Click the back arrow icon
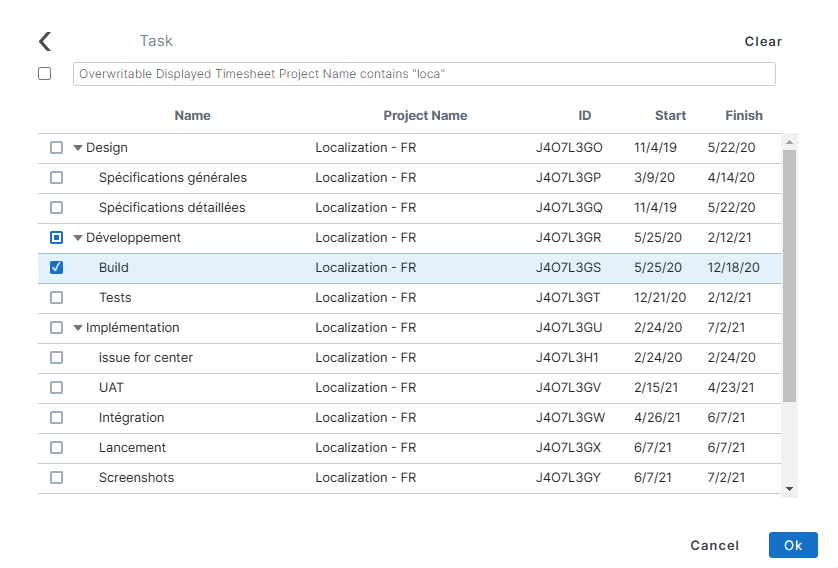838x568 pixels. (x=44, y=41)
